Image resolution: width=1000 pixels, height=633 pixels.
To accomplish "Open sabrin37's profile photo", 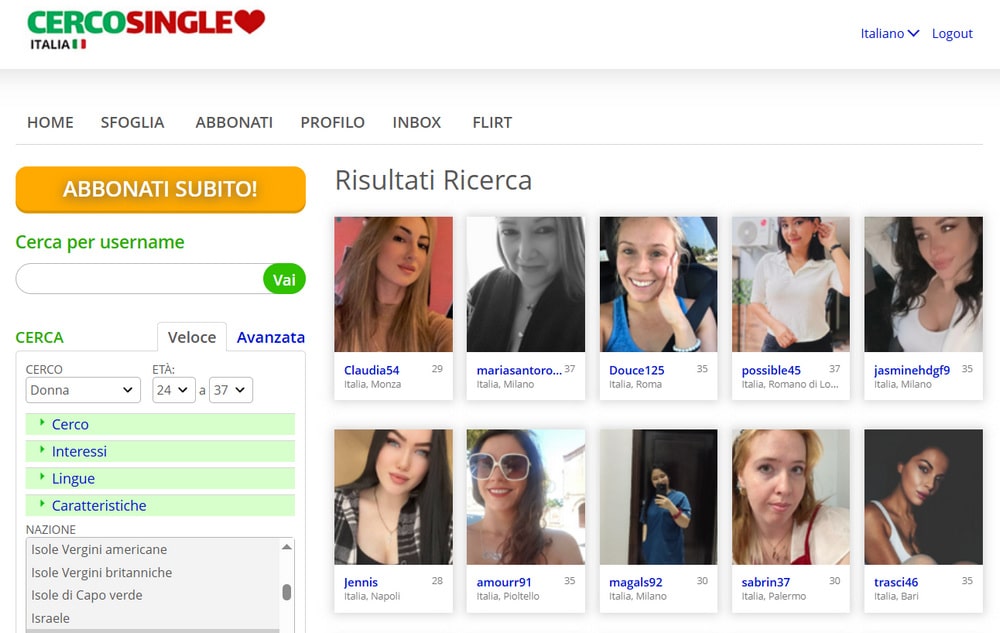I will [791, 497].
